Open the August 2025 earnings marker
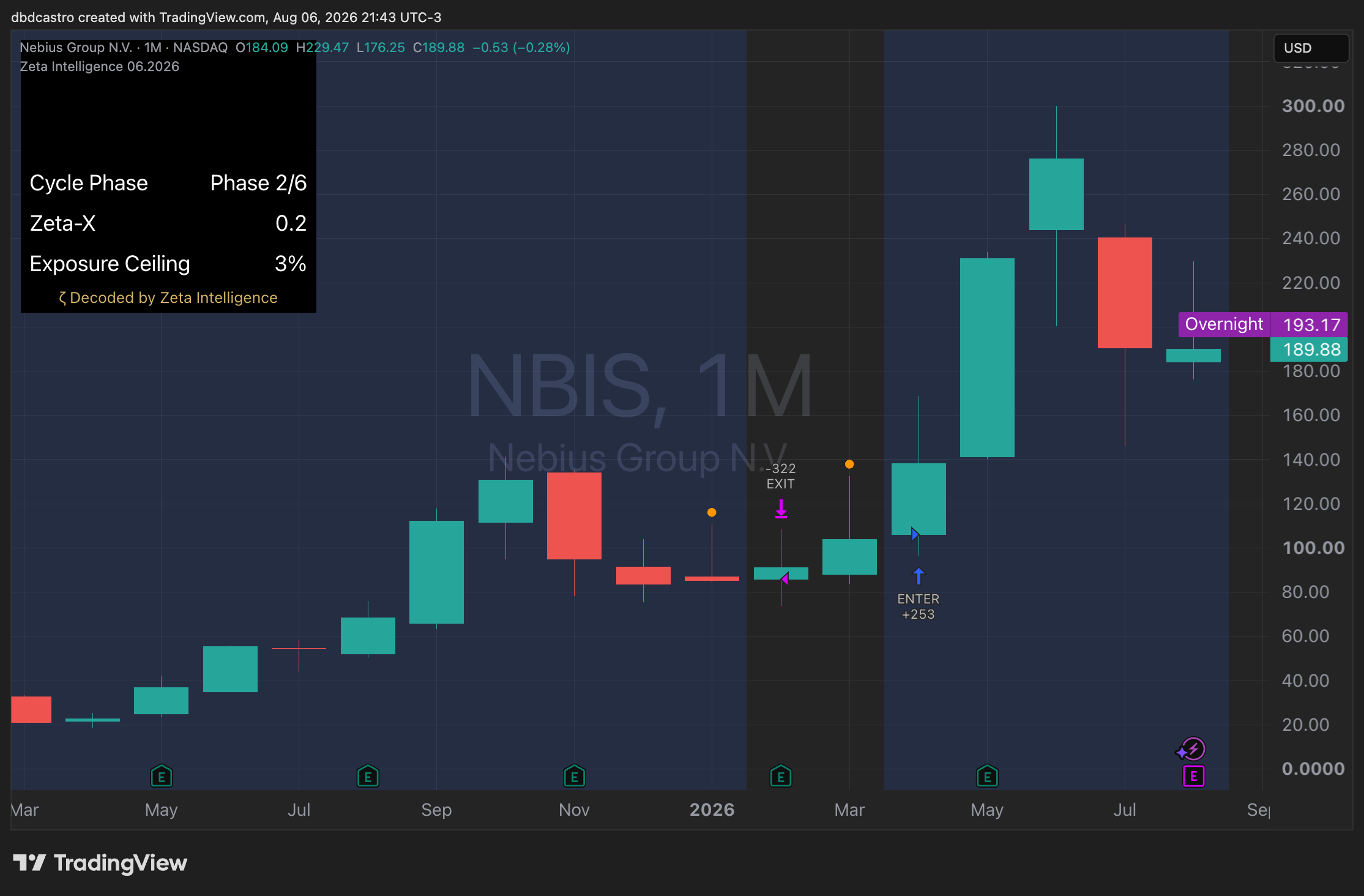 pos(368,777)
